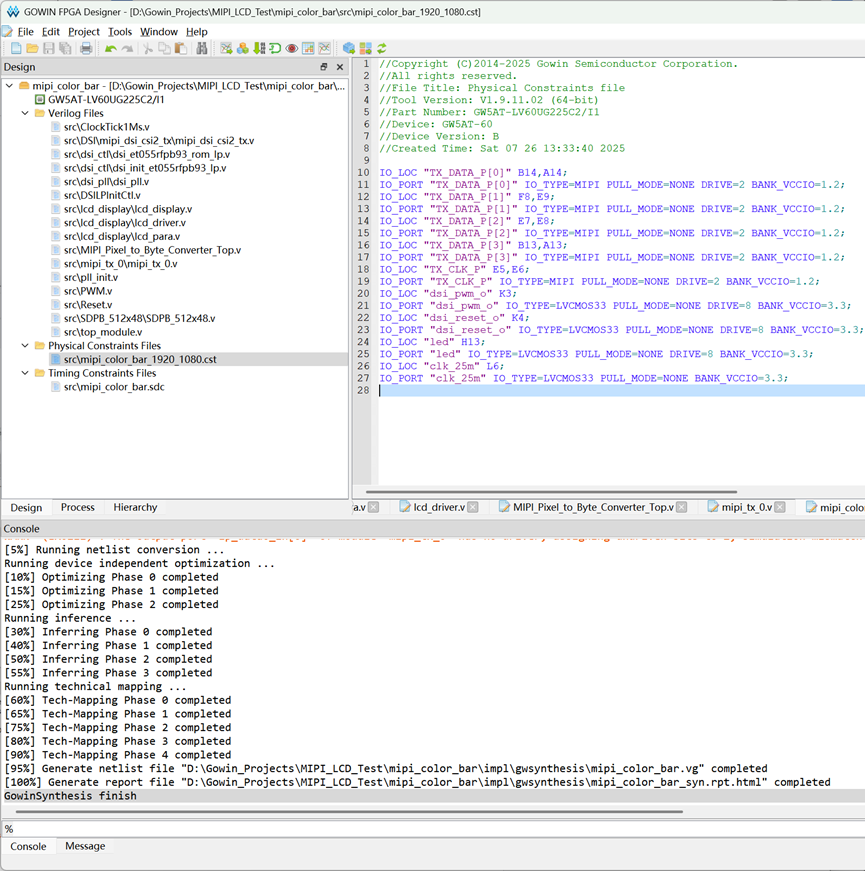
Task: Select src\ClockTick1Ms.v in the tree
Action: click(107, 127)
